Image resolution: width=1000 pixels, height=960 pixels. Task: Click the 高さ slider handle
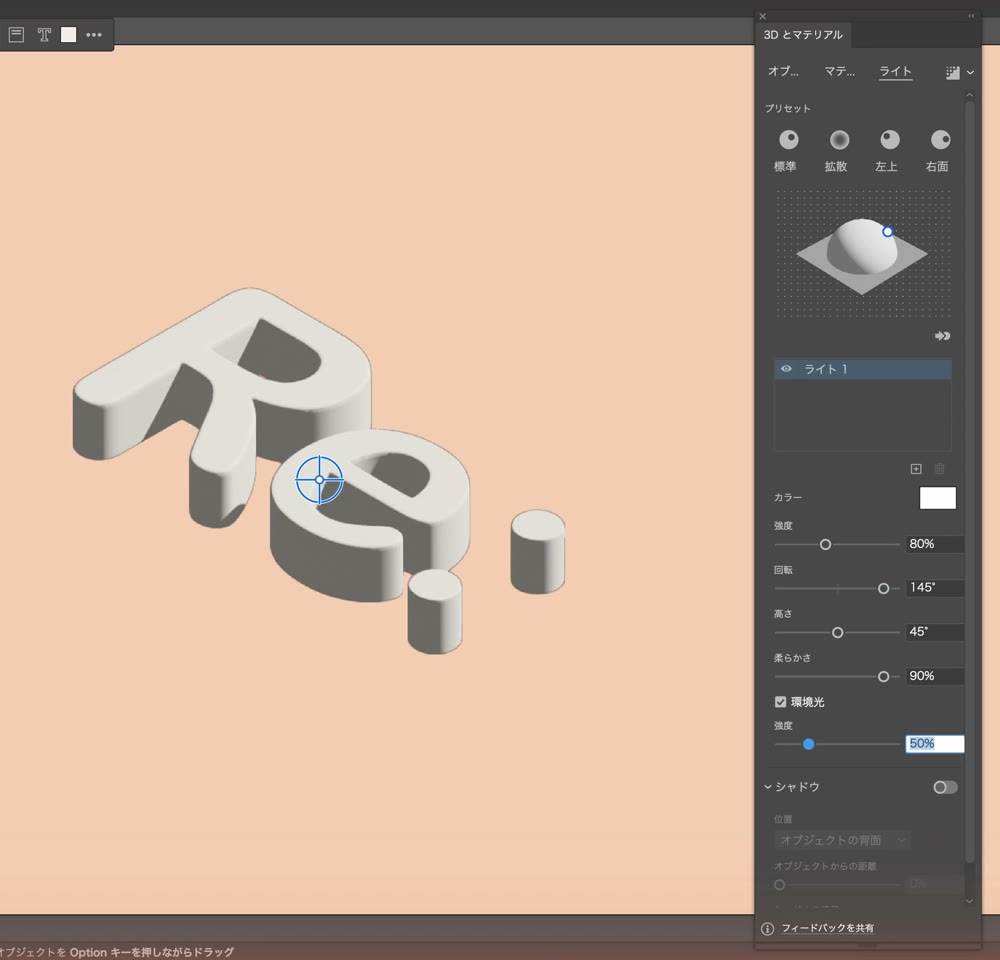[x=837, y=633]
